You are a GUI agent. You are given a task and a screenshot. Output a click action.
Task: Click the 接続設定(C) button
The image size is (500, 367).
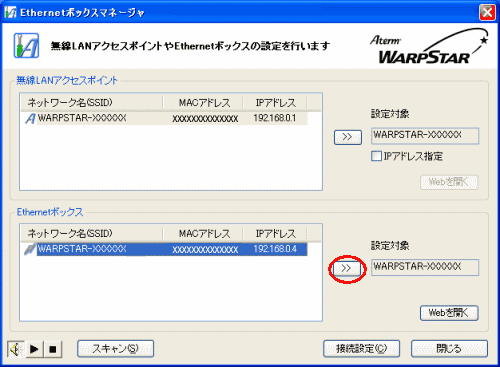pyautogui.click(x=361, y=349)
